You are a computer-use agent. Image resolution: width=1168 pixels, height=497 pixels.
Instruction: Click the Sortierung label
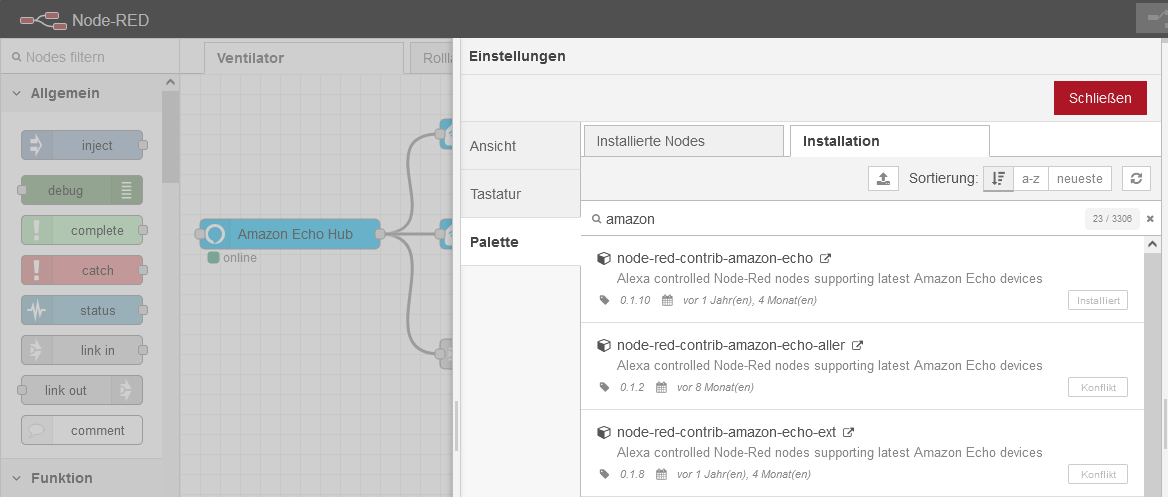click(943, 179)
